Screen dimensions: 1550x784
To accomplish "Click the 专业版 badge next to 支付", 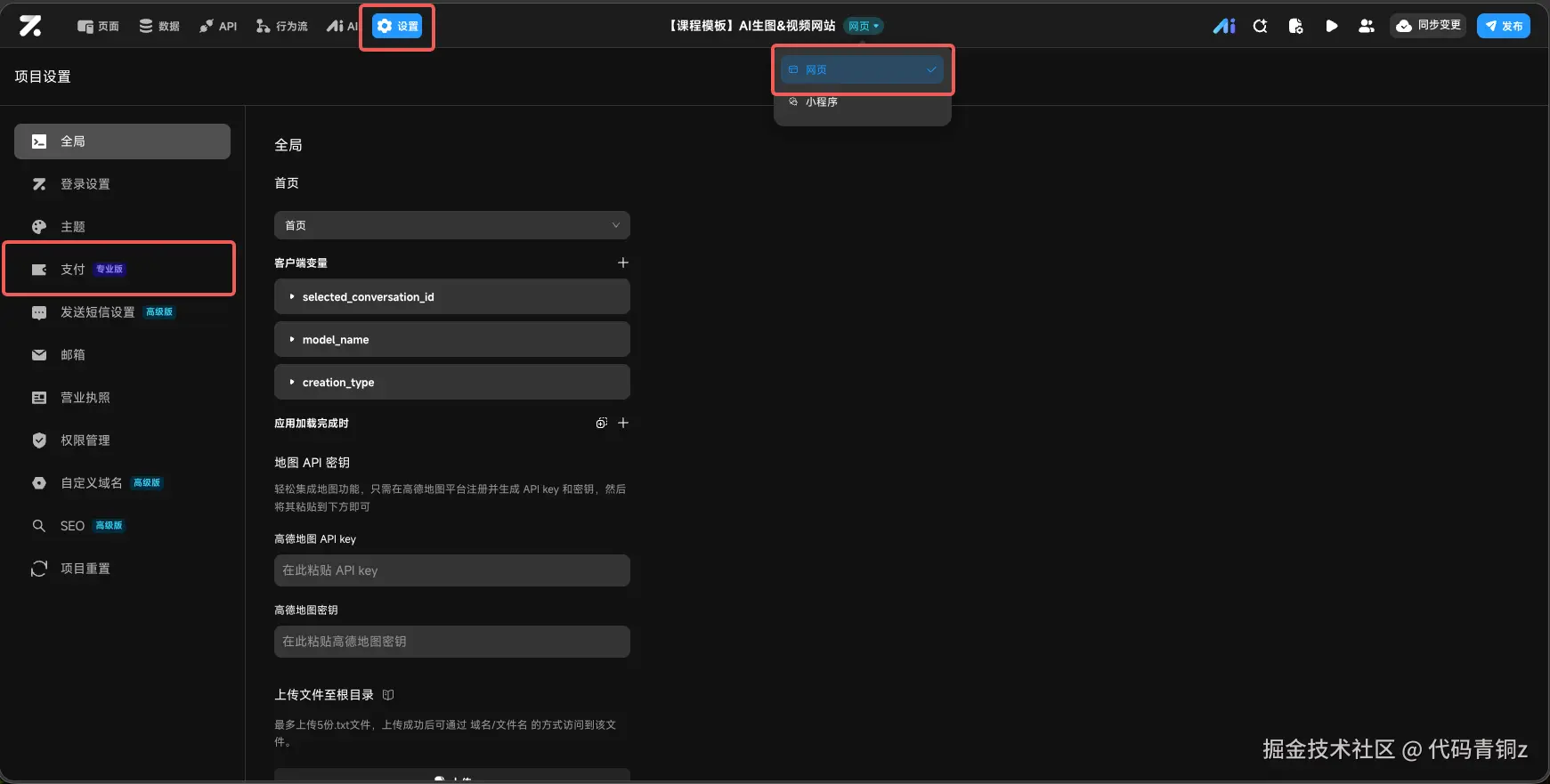I will pyautogui.click(x=110, y=269).
